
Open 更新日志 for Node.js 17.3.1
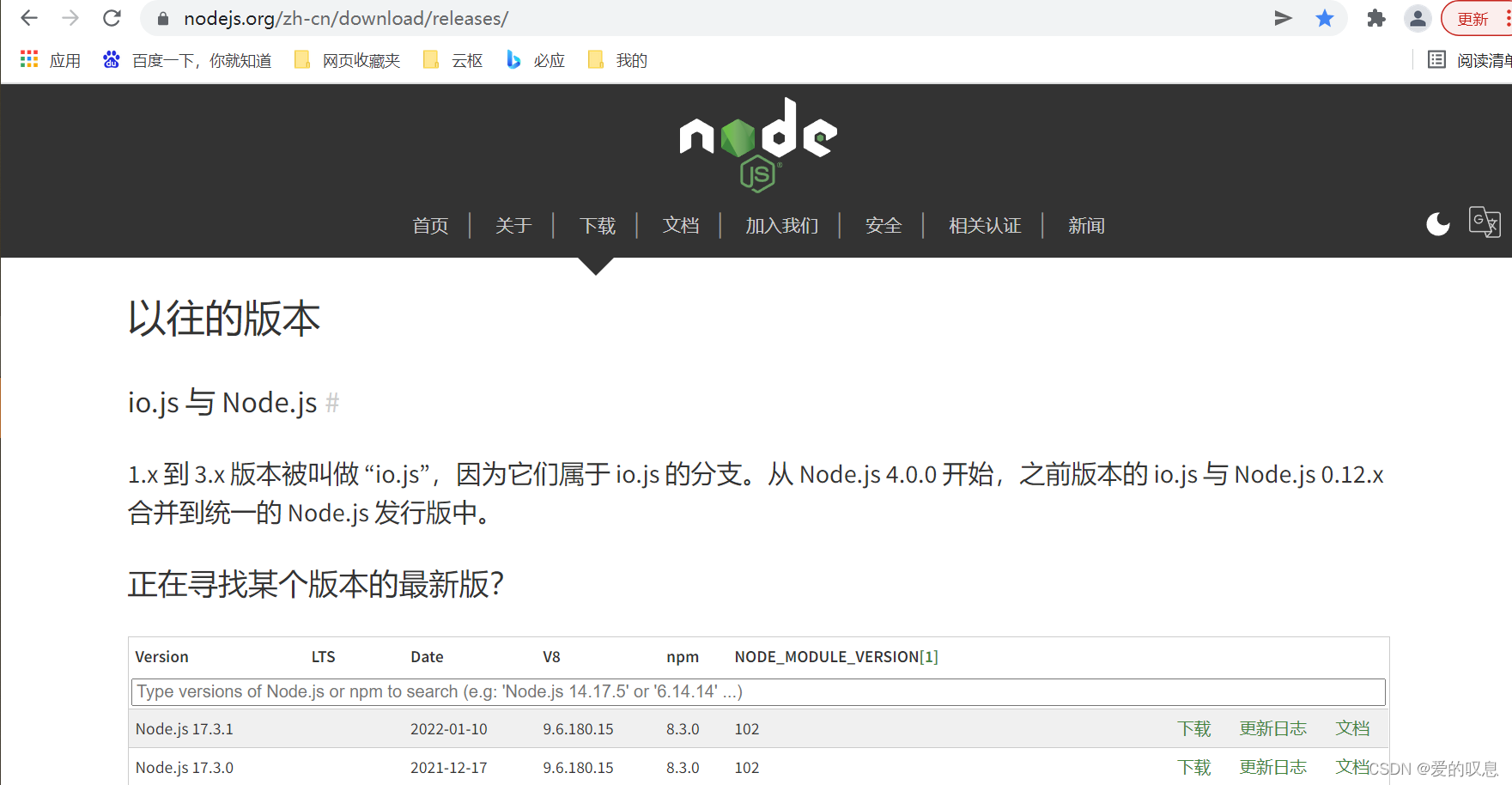(1272, 729)
